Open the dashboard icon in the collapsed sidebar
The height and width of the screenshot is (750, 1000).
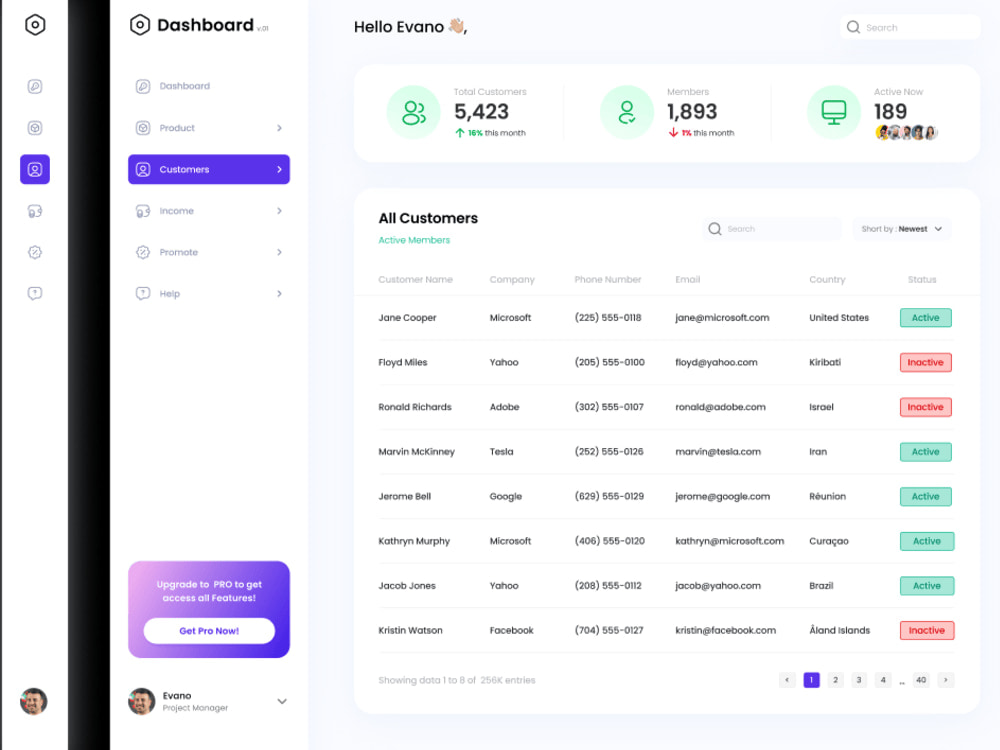coord(35,86)
